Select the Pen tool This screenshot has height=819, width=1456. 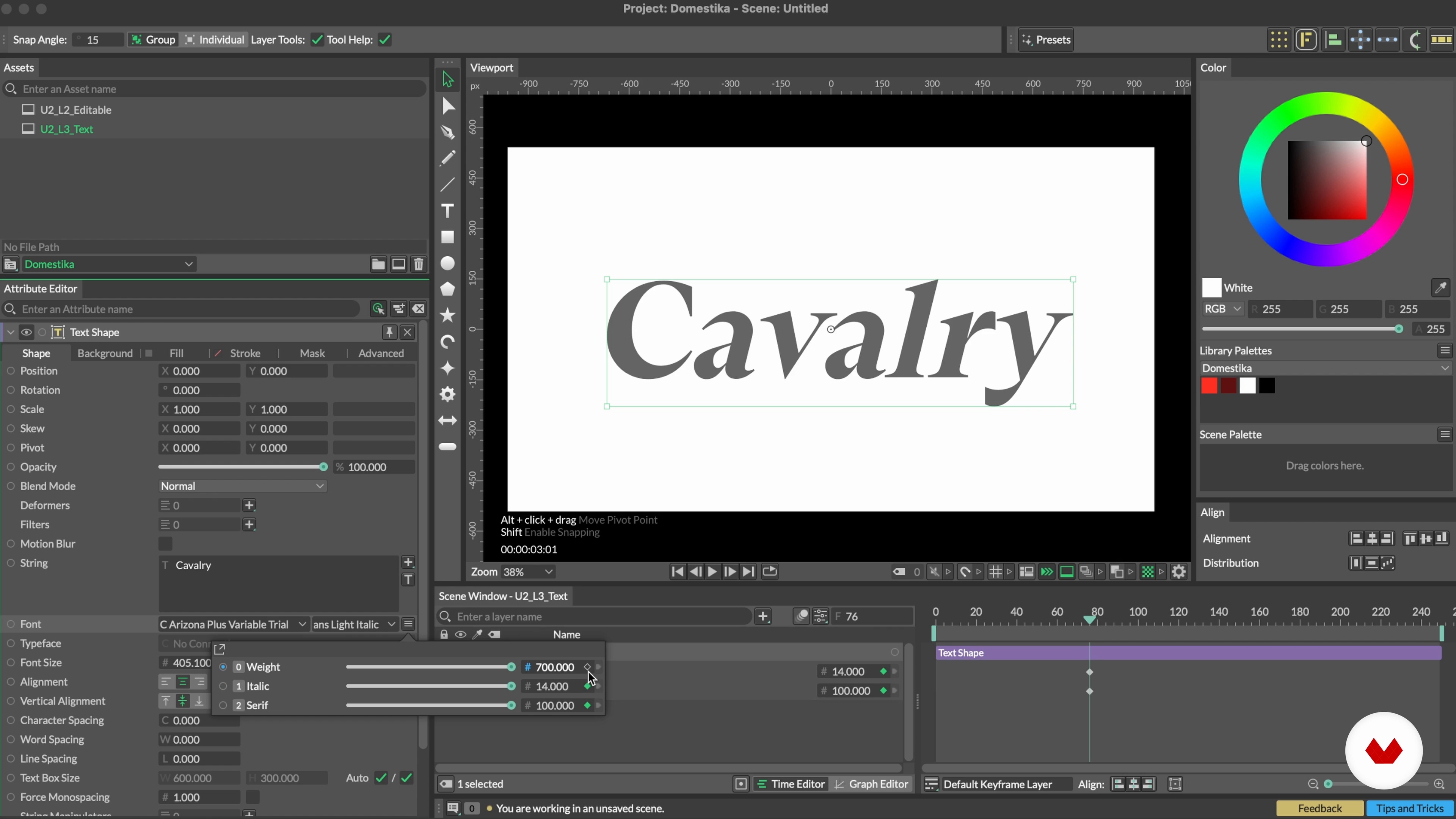[448, 132]
